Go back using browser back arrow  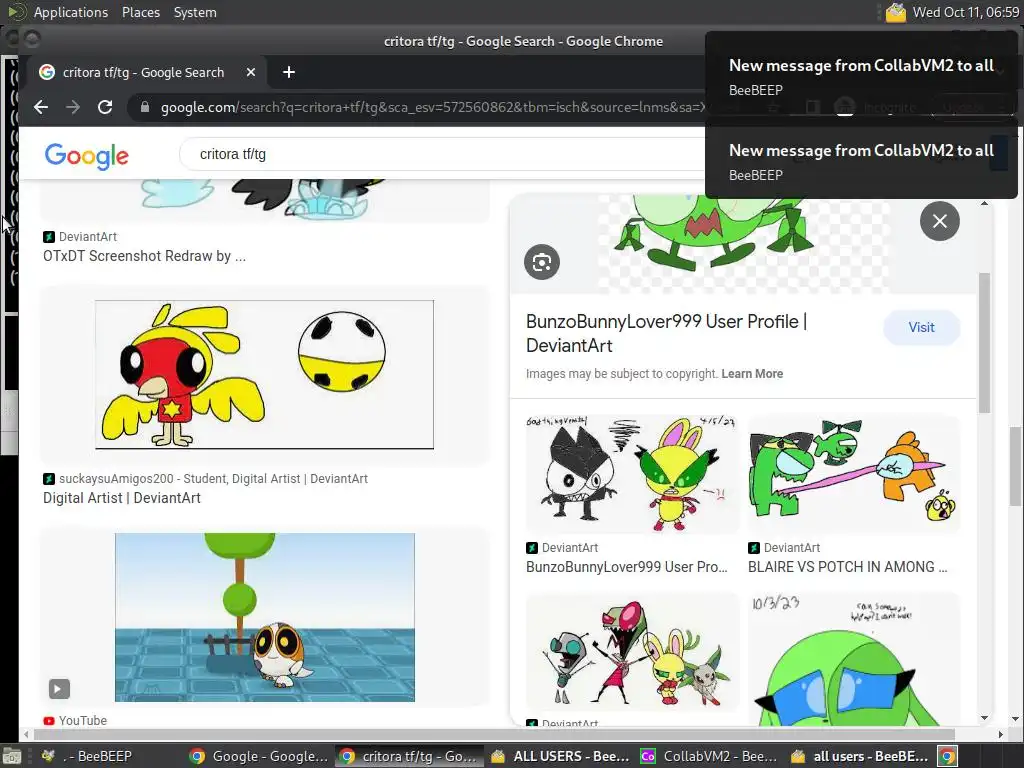(x=41, y=107)
